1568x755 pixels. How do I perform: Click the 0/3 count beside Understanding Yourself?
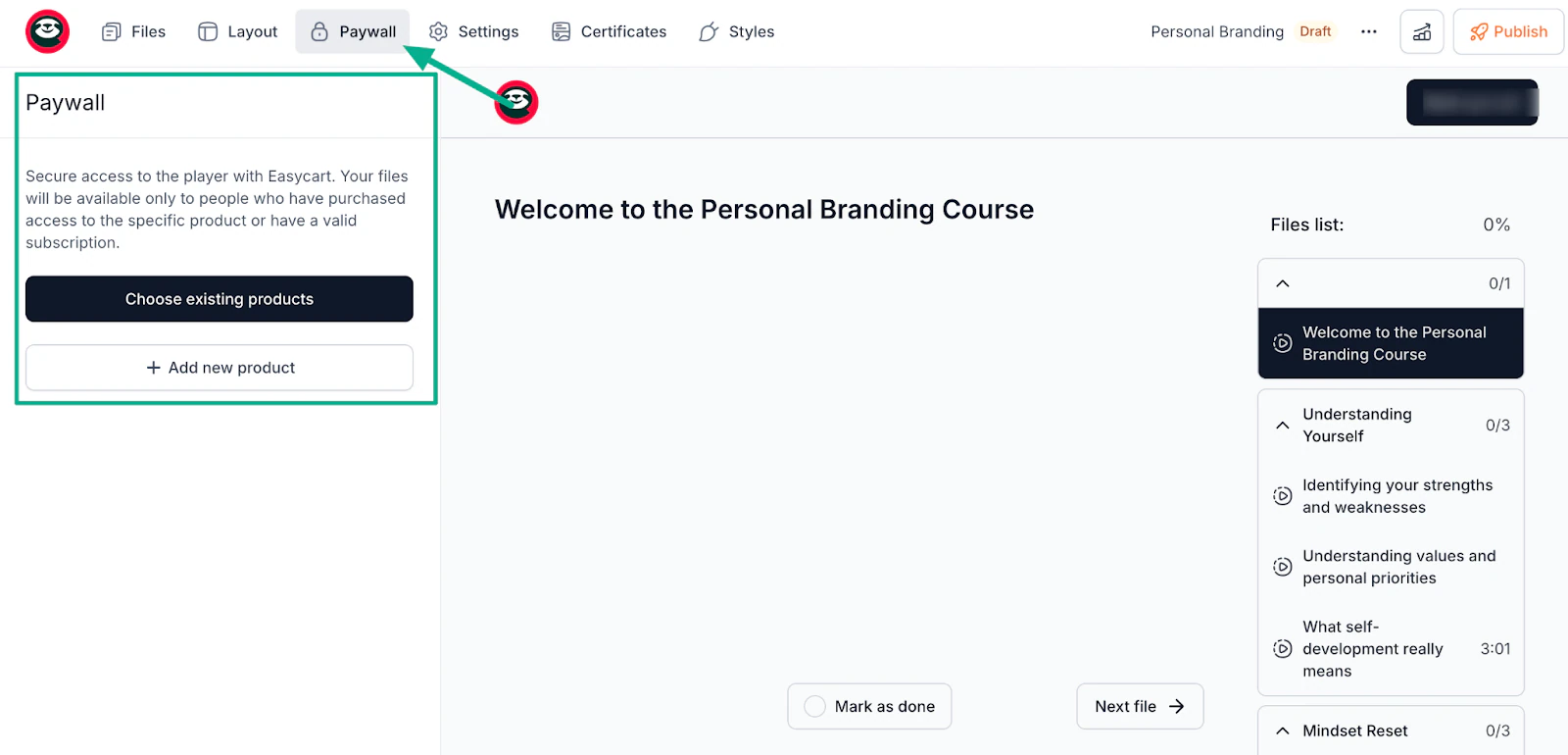1497,426
